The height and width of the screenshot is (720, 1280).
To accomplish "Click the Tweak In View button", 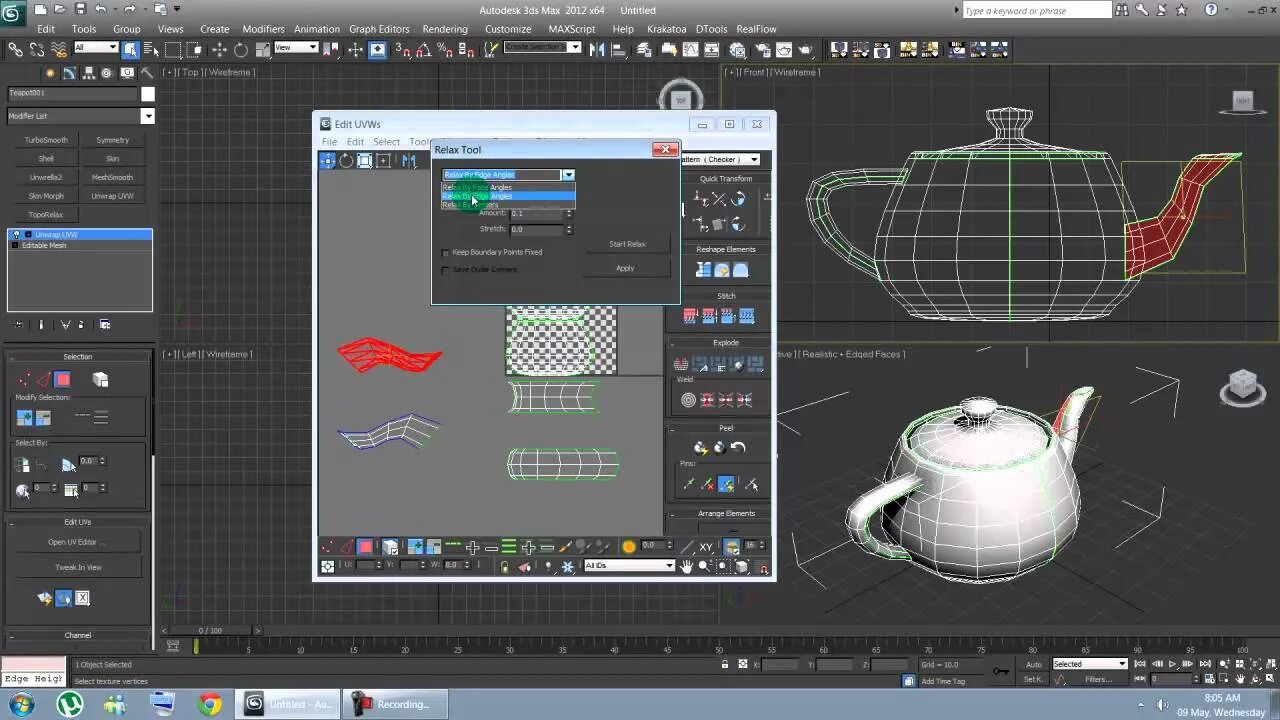I will (x=78, y=567).
